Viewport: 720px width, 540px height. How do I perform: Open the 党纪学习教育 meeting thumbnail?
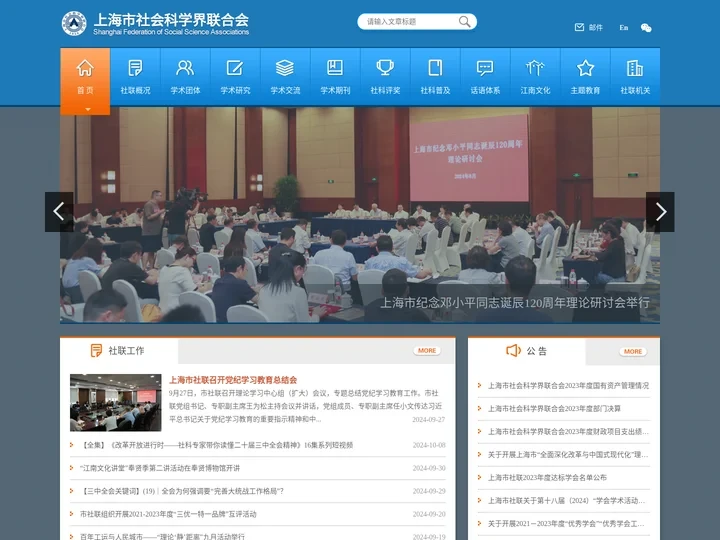point(116,403)
